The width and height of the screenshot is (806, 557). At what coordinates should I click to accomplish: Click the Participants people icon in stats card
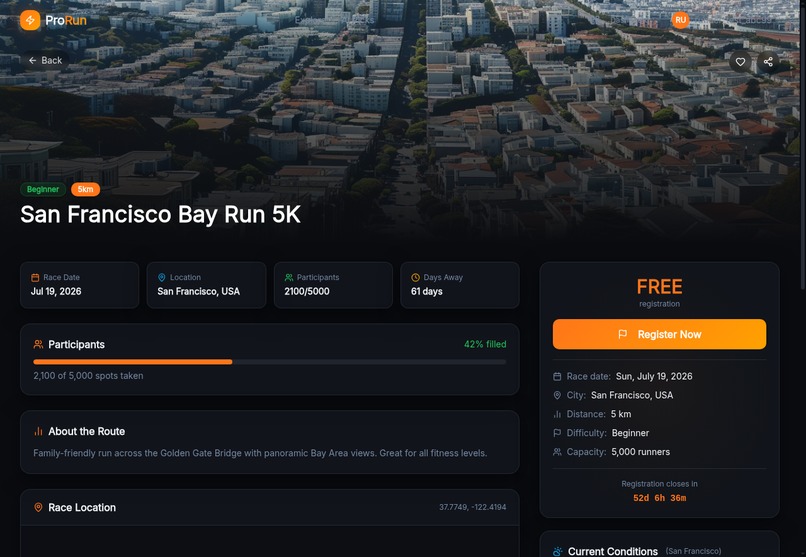coord(289,277)
